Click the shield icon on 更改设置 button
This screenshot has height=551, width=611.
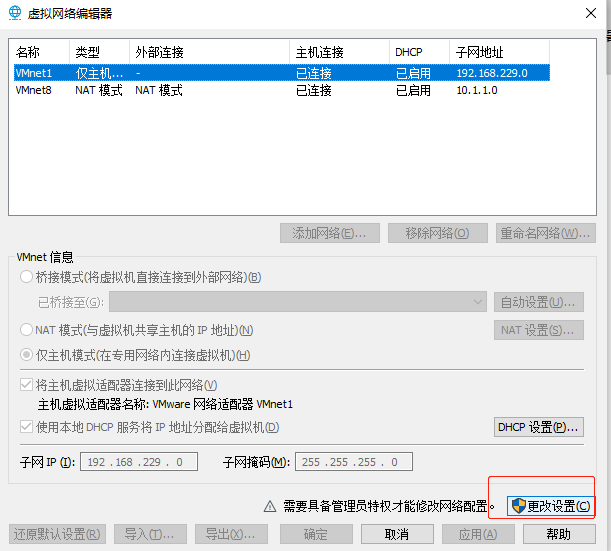coord(519,506)
